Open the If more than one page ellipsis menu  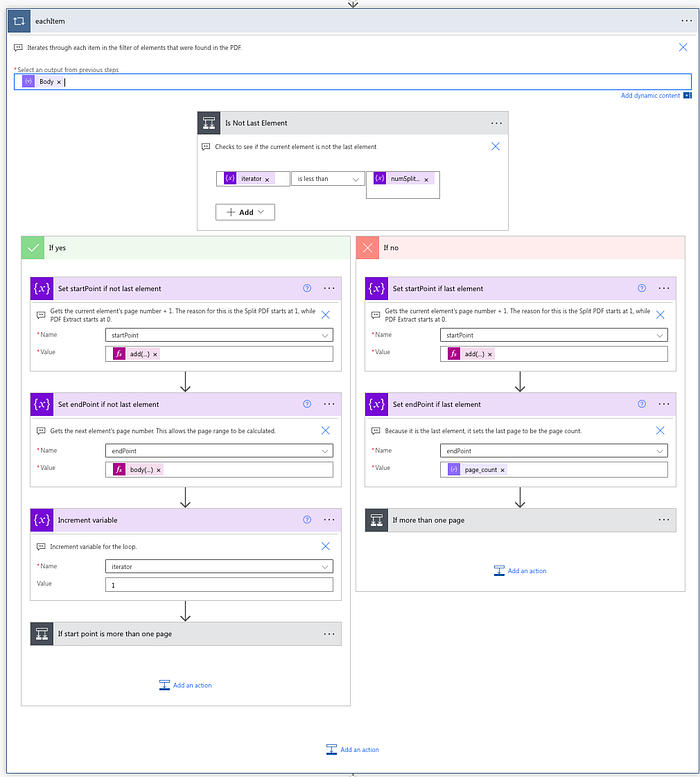coord(664,519)
